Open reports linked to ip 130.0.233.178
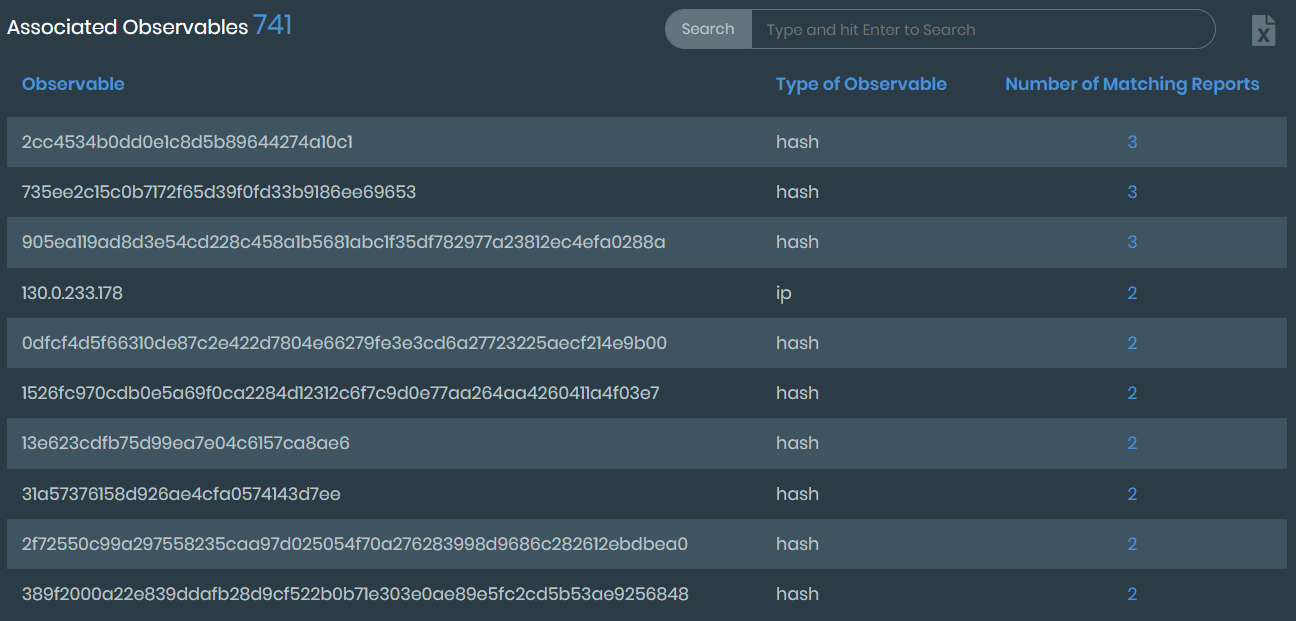 click(x=1132, y=292)
